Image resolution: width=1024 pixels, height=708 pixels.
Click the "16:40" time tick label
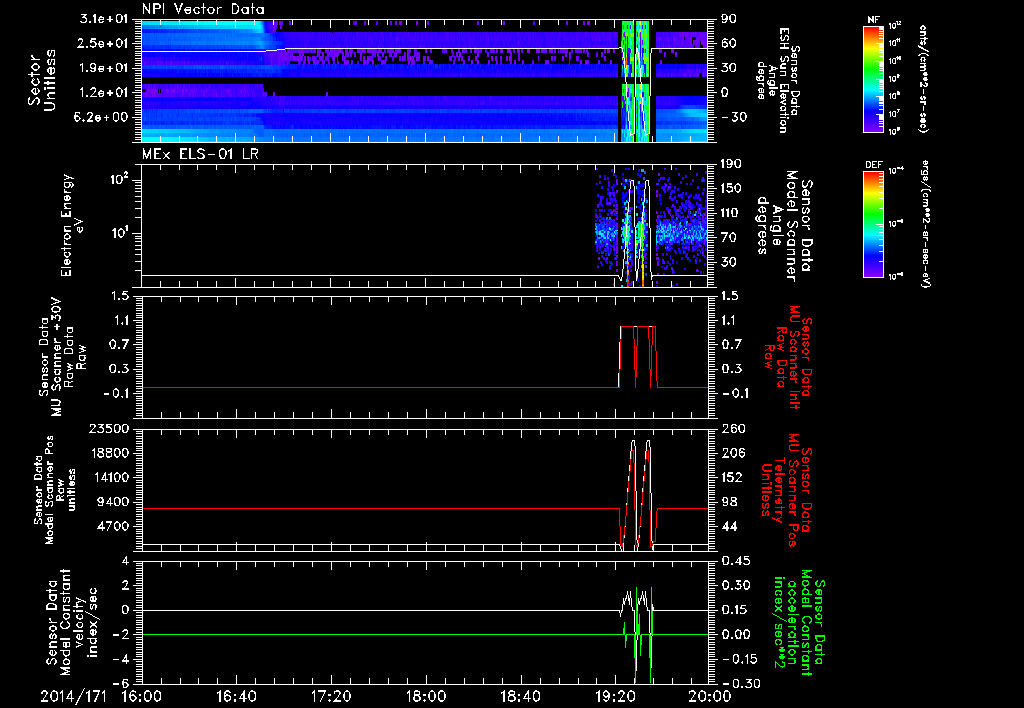point(236,696)
